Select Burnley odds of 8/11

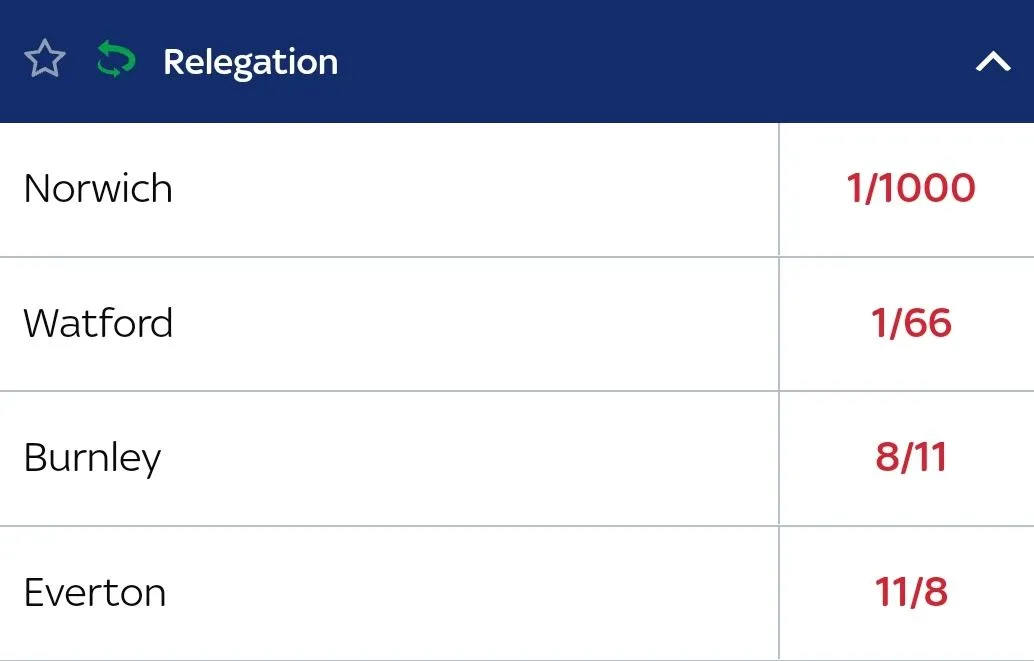910,458
